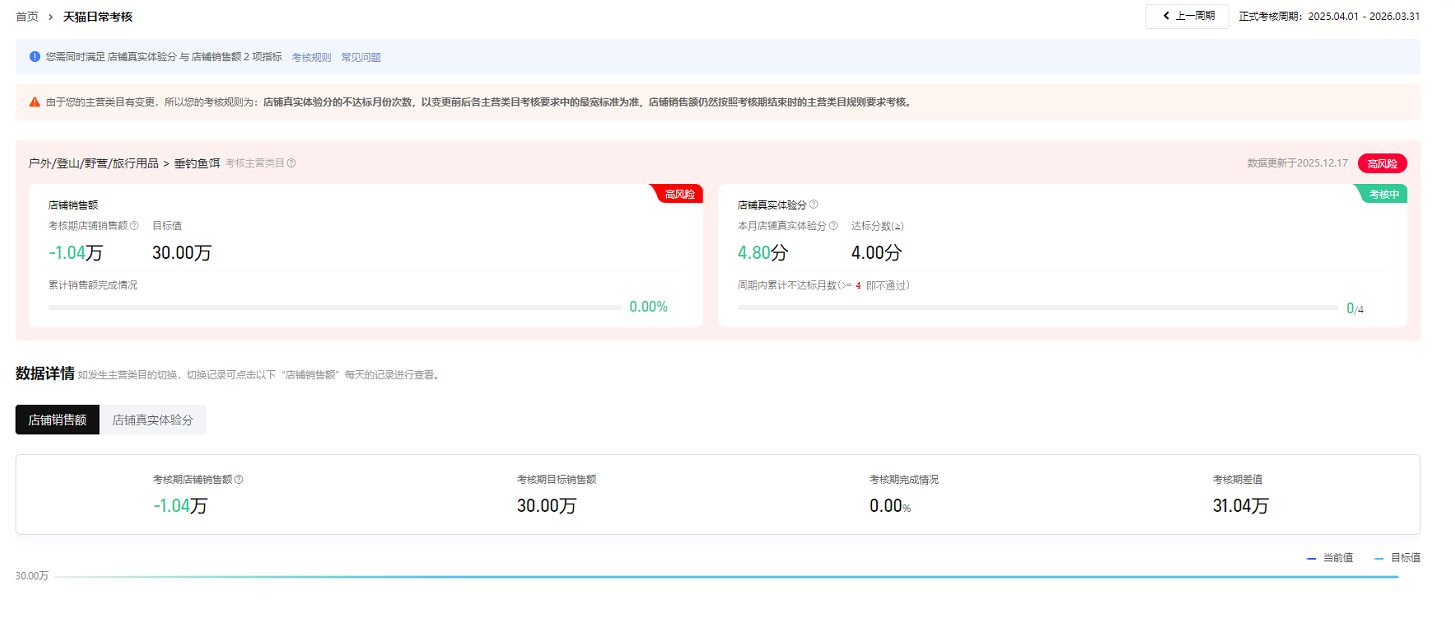
Task: Open the 考核规则 link
Action: [311, 58]
